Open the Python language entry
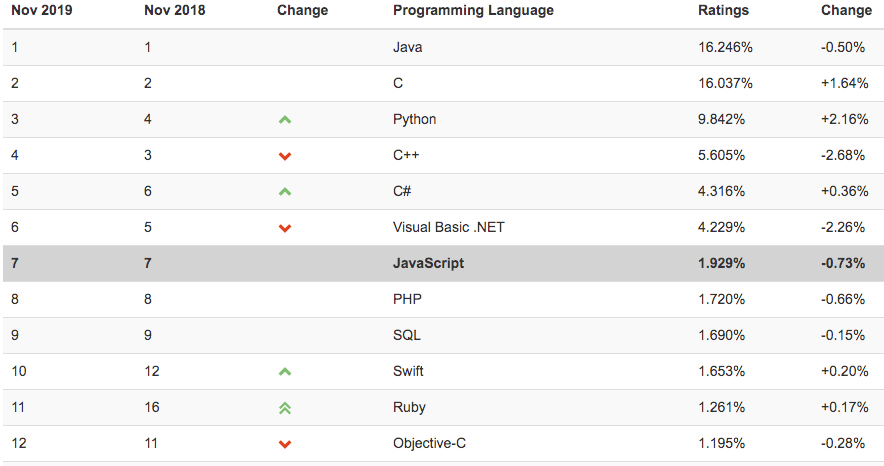This screenshot has width=884, height=466. (414, 119)
